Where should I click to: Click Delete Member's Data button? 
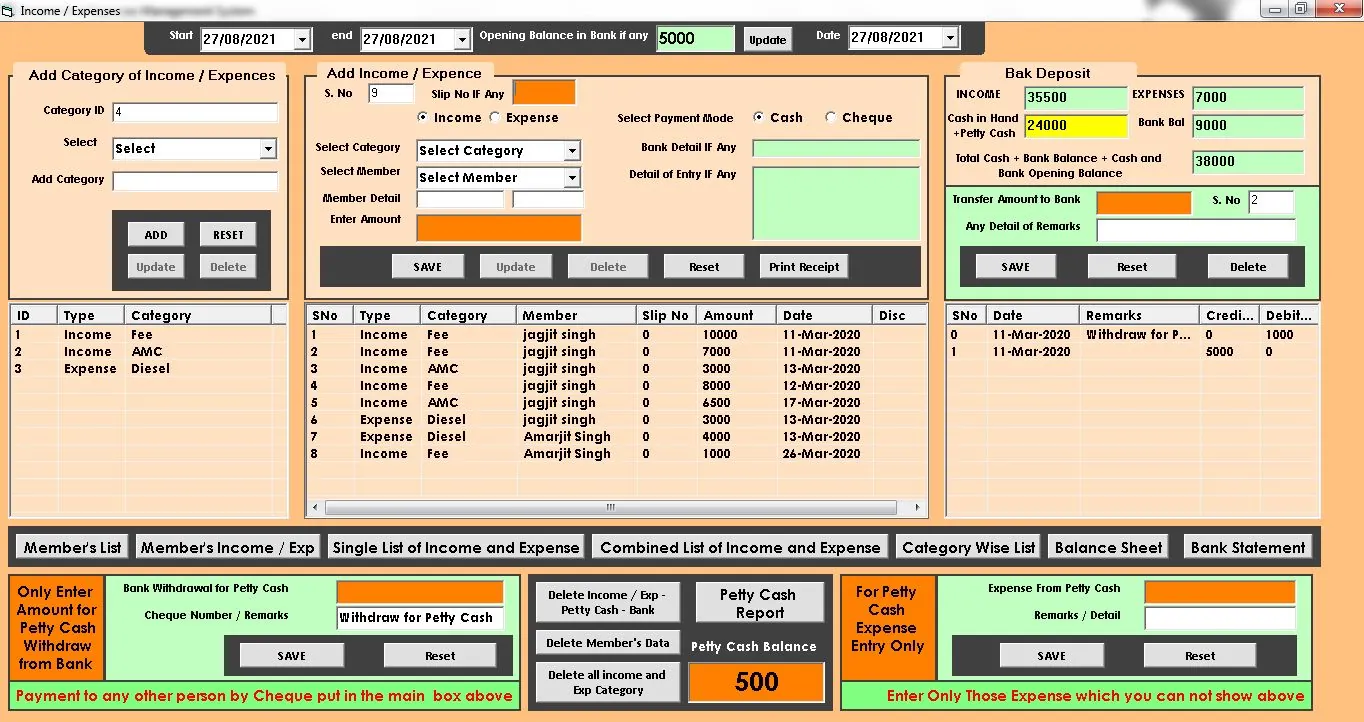click(x=608, y=642)
